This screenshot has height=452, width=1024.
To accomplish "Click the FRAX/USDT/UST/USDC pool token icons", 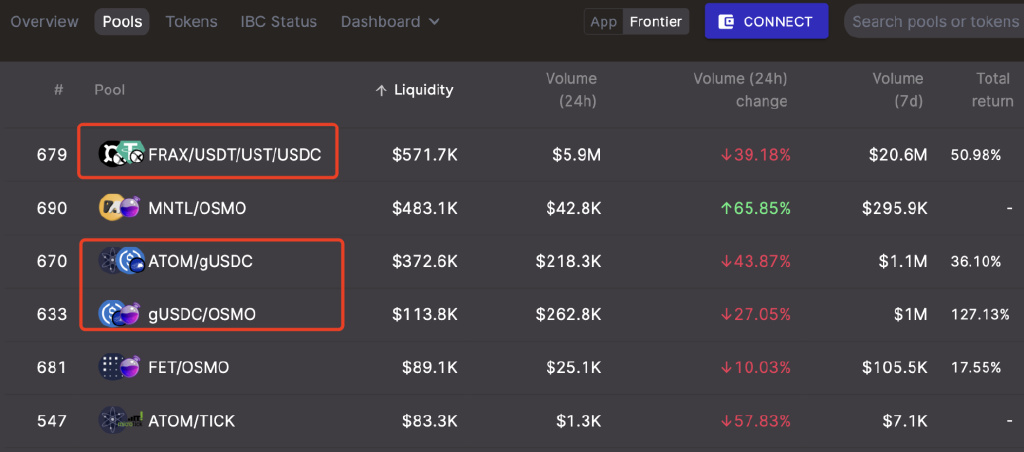I will (x=121, y=154).
